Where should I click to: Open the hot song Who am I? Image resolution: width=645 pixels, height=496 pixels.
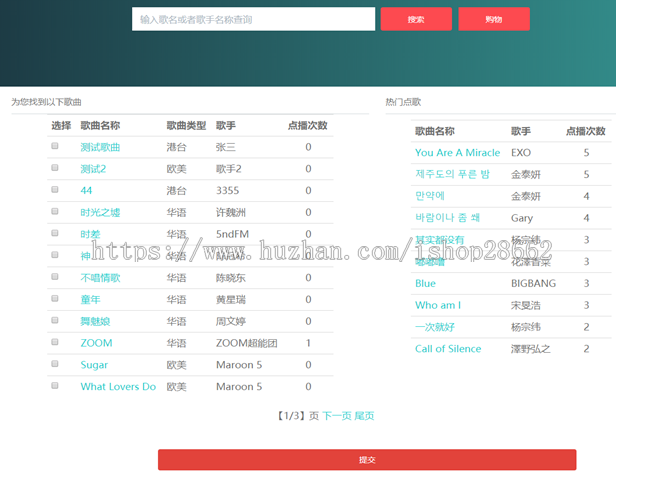438,305
